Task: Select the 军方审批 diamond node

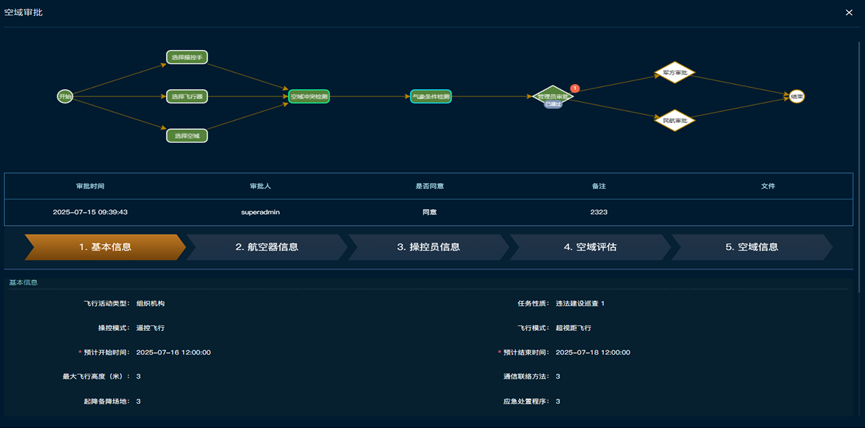Action: pos(675,73)
